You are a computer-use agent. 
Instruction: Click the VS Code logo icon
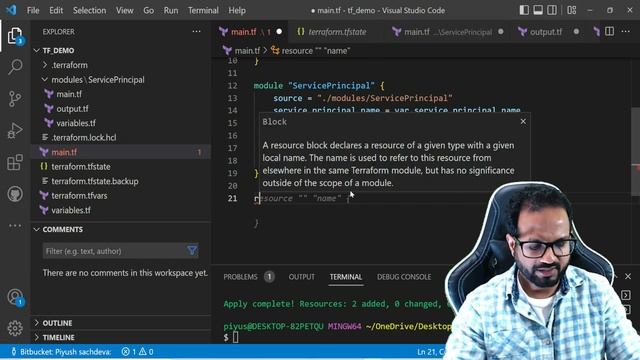tap(11, 10)
